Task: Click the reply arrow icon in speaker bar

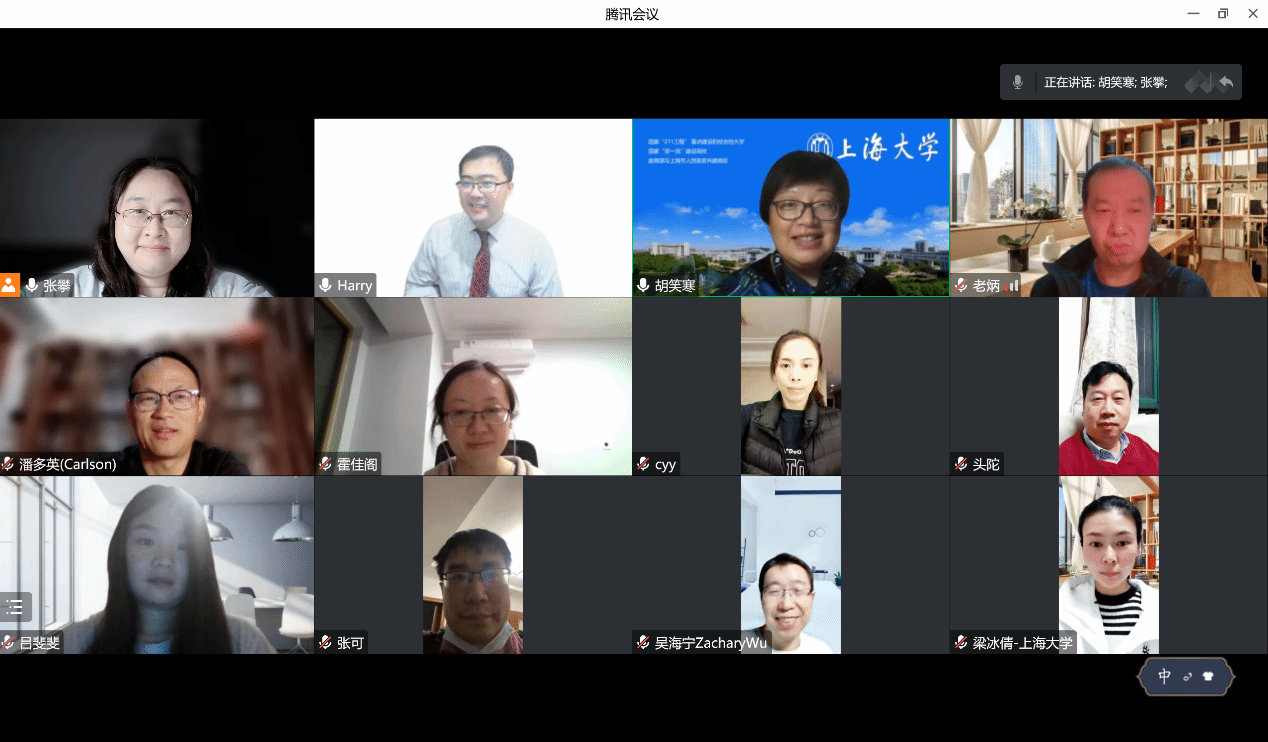Action: (x=1225, y=82)
